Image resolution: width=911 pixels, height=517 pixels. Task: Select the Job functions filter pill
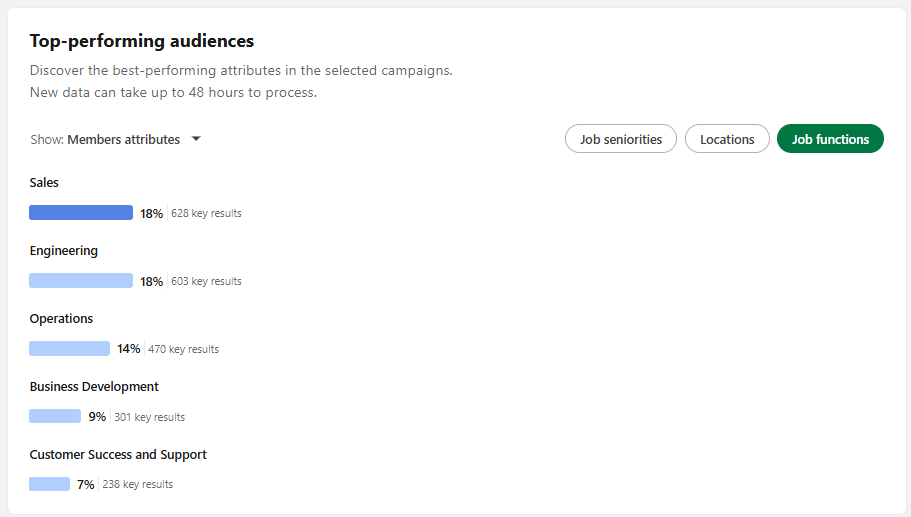point(830,139)
